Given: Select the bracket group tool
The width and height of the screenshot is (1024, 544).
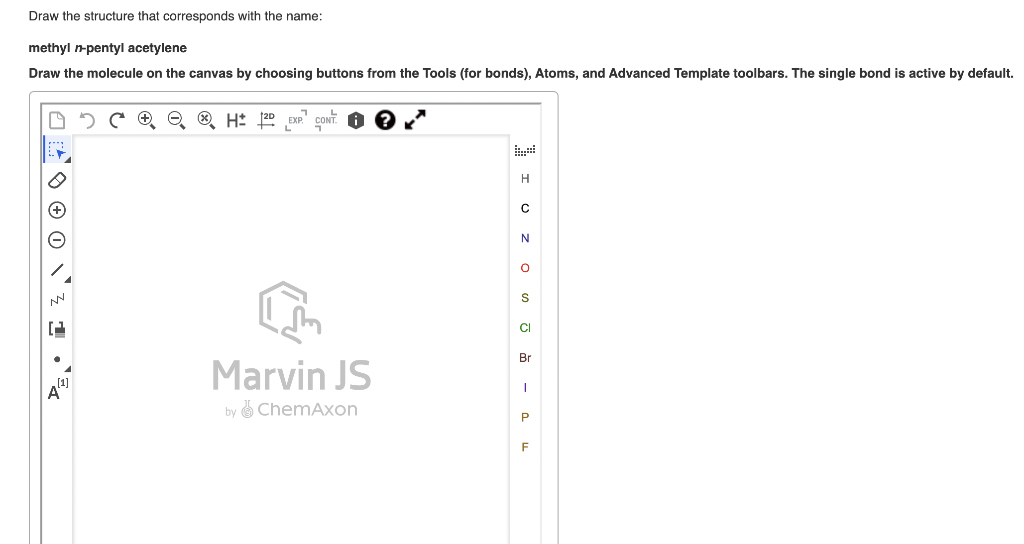Looking at the screenshot, I should coord(57,329).
